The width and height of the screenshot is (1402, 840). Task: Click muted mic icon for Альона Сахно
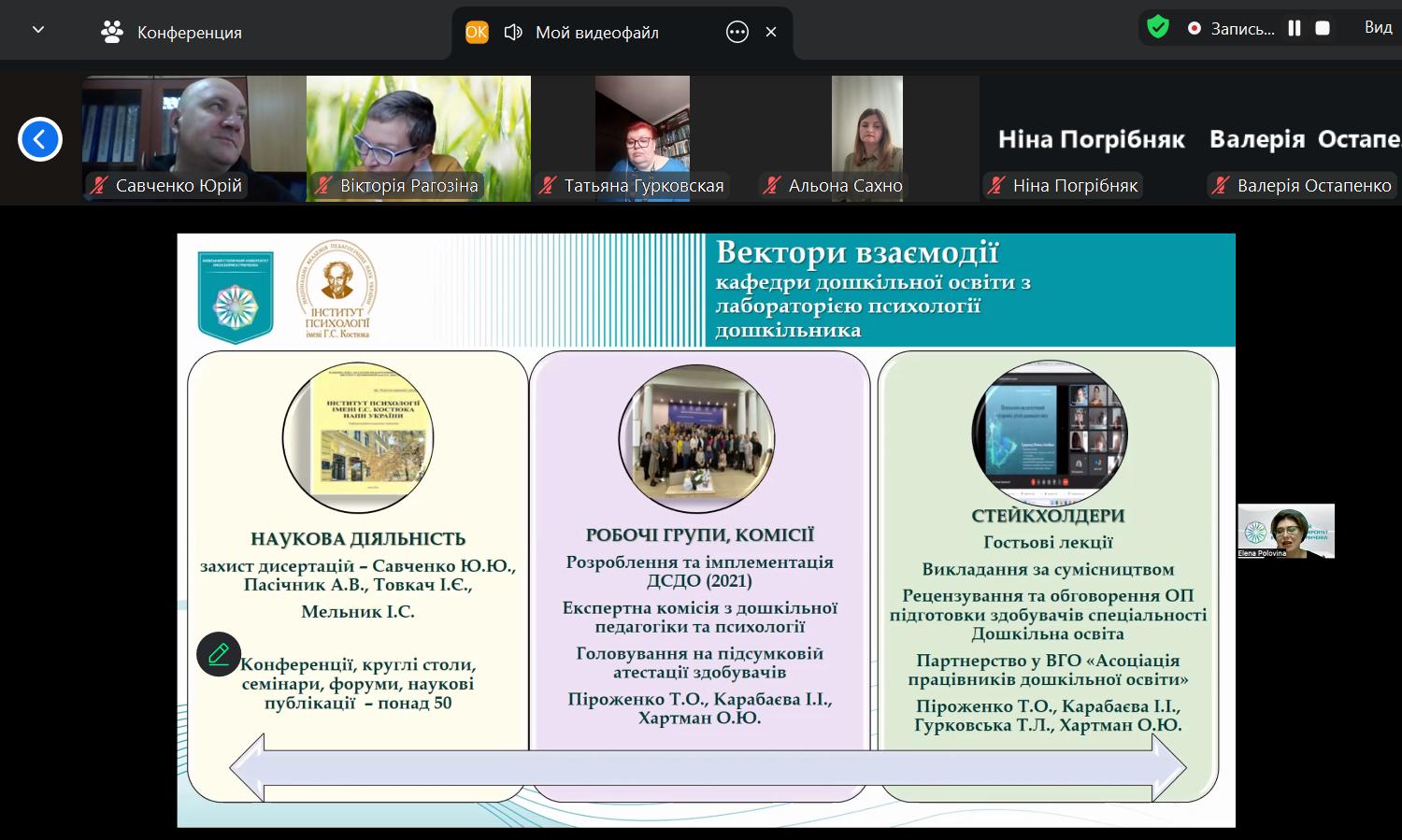tap(772, 186)
